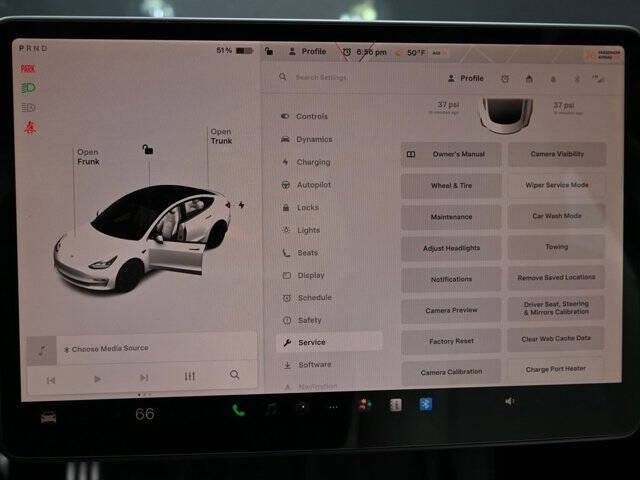
Task: Click the Search Settings field
Action: [x=321, y=77]
